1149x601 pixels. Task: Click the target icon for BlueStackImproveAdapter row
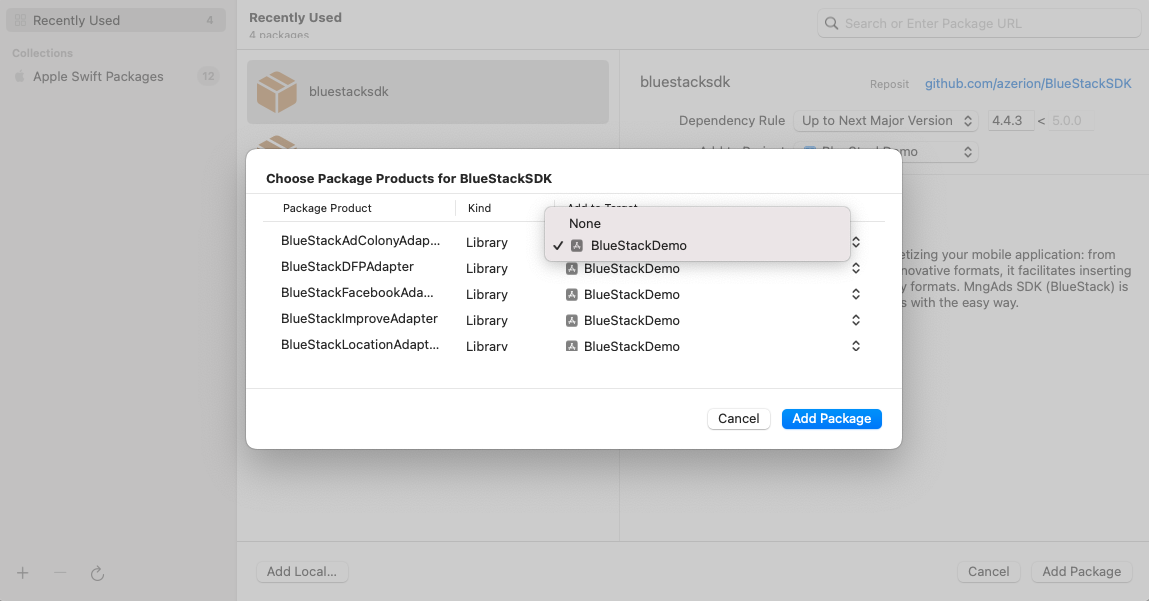coord(572,320)
